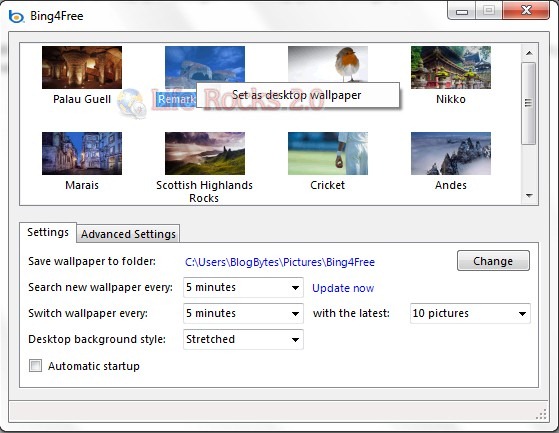Switch to the Settings tab
The image size is (559, 433).
coord(48,232)
